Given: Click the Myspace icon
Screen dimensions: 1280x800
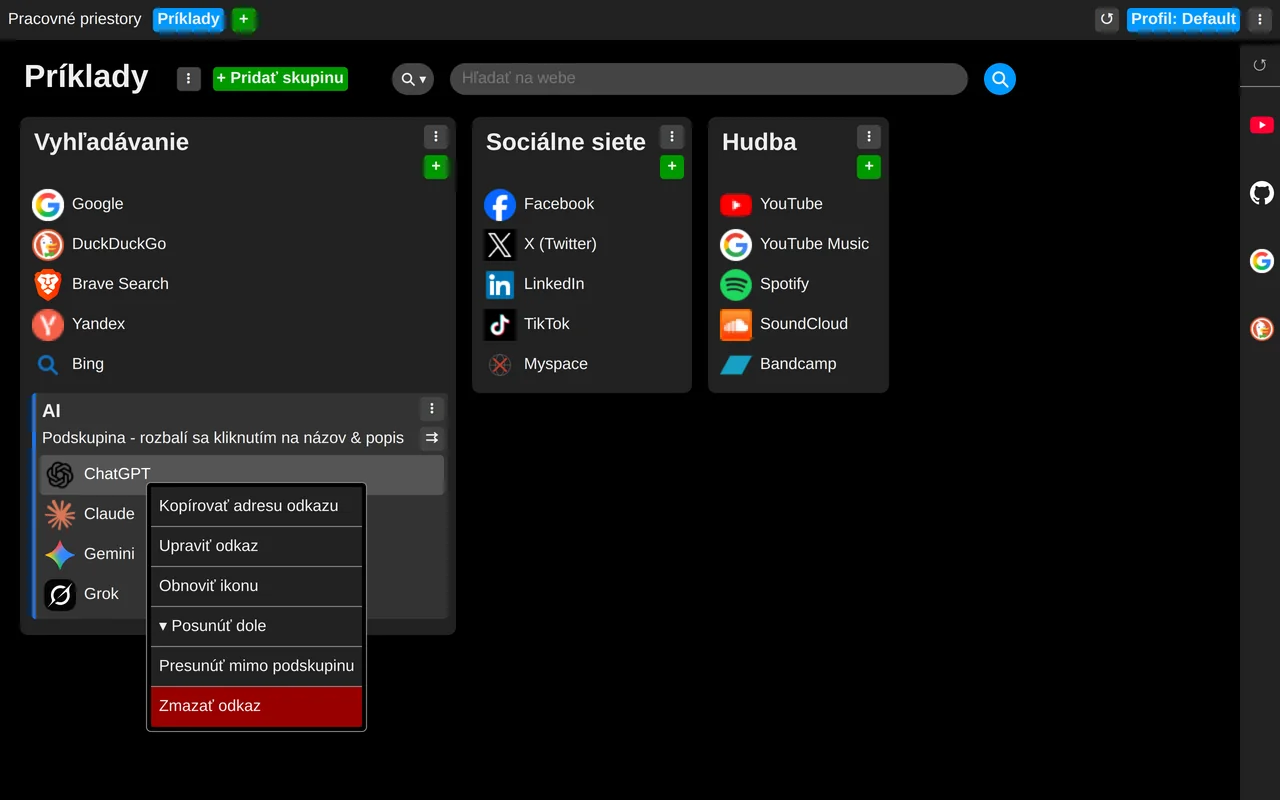Looking at the screenshot, I should 500,364.
